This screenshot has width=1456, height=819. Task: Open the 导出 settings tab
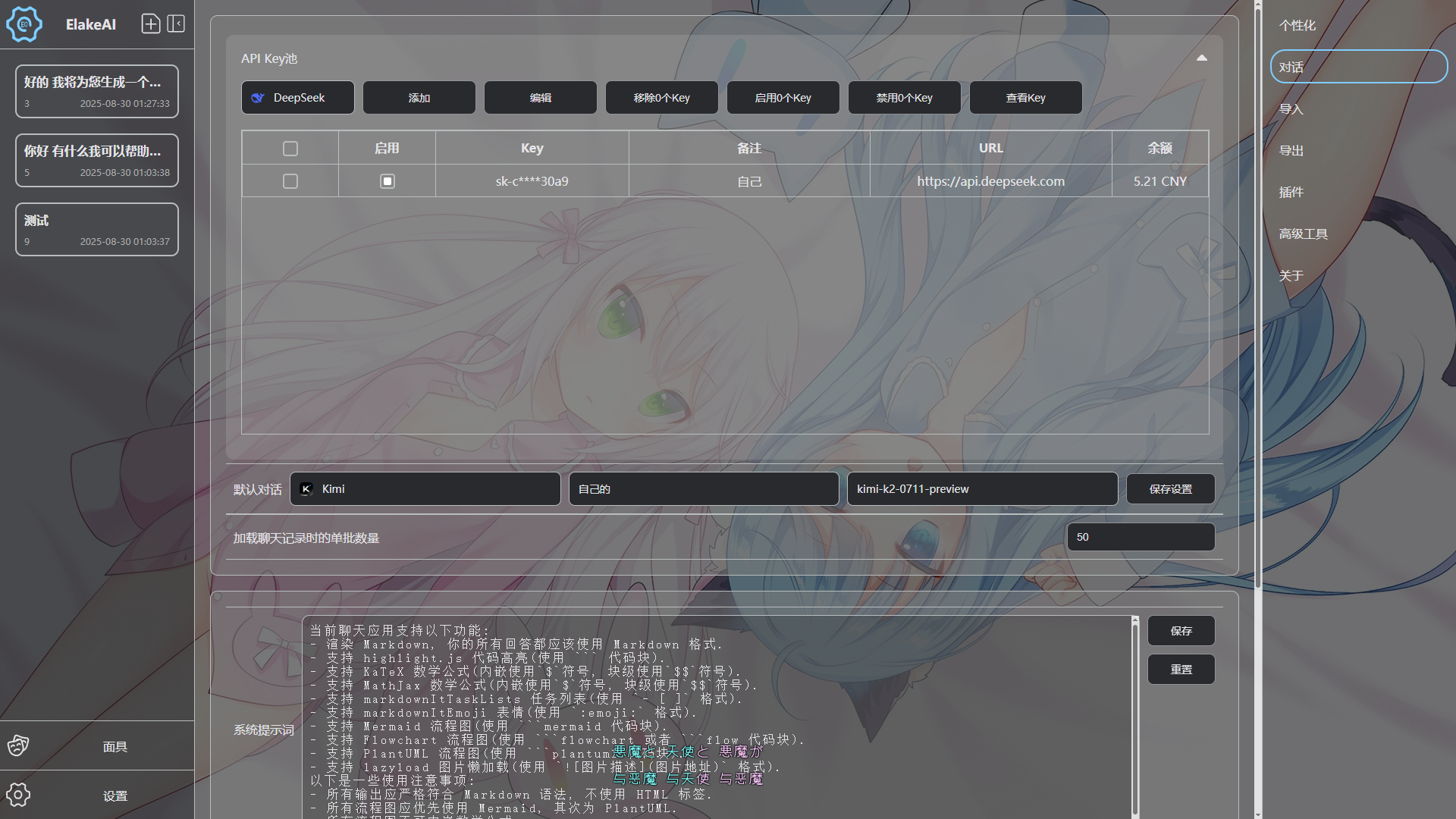tap(1359, 151)
